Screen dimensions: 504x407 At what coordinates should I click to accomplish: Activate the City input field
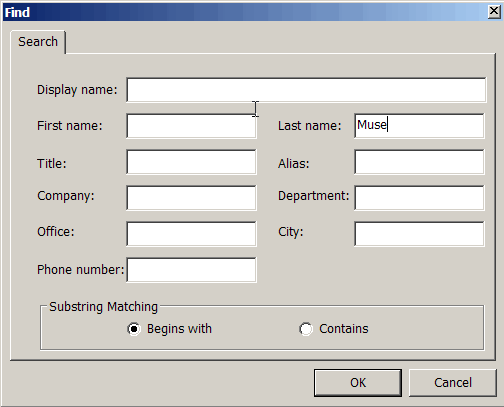pyautogui.click(x=419, y=234)
